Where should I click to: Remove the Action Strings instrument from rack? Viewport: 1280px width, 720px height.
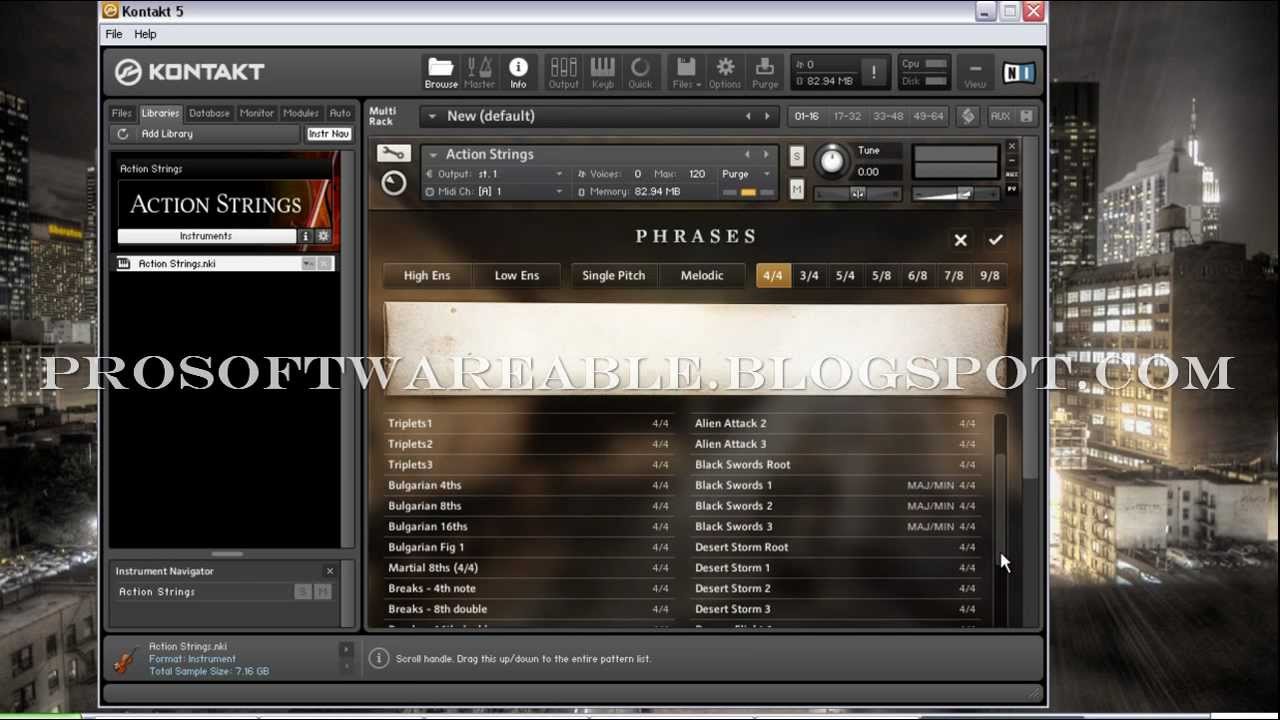click(x=1011, y=147)
